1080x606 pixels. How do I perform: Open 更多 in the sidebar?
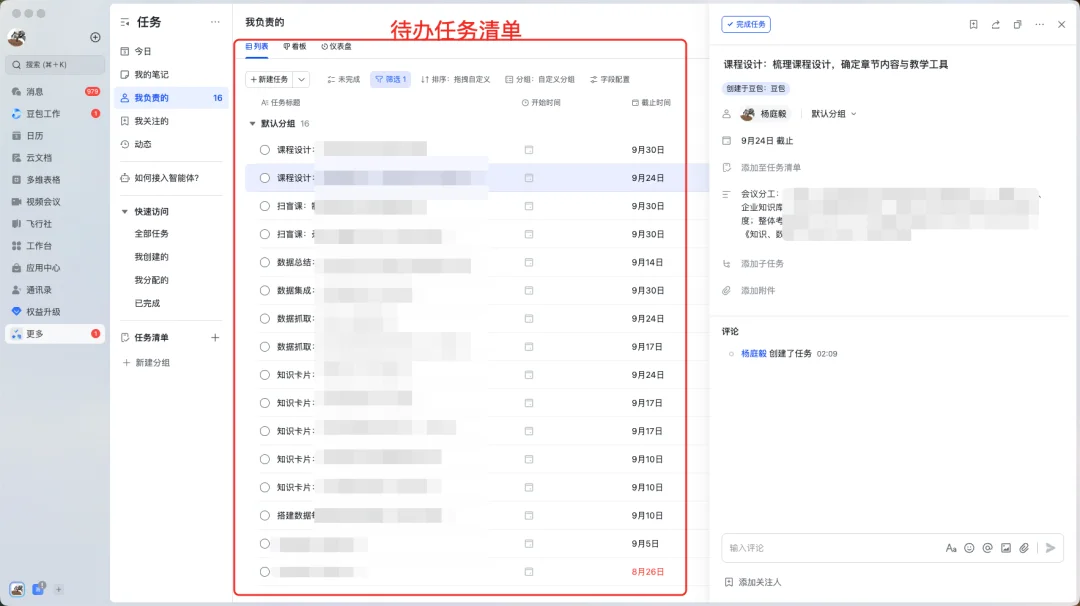[x=54, y=334]
